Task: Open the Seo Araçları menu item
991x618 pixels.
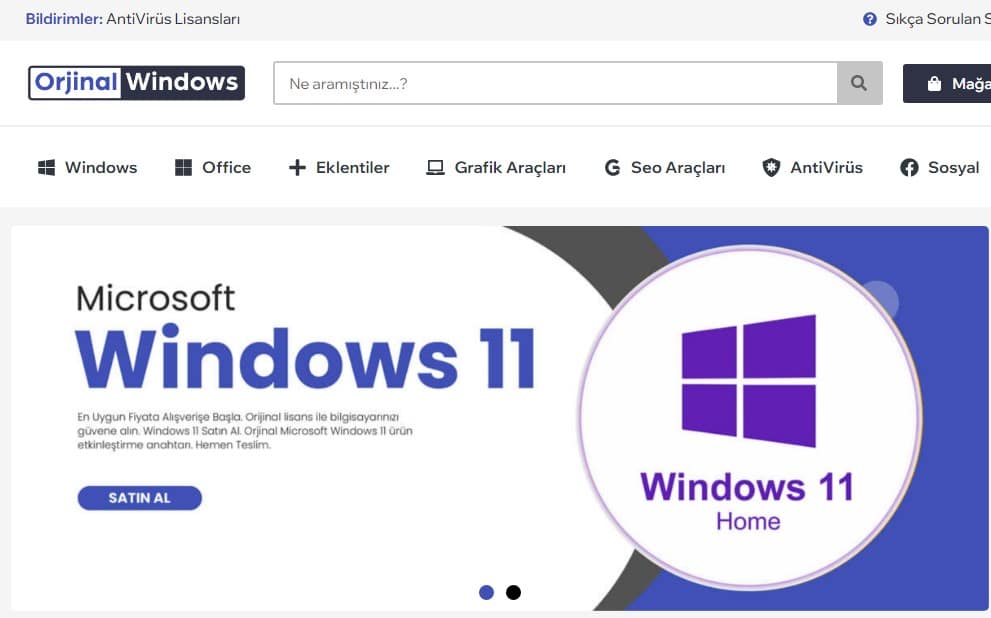Action: click(665, 167)
